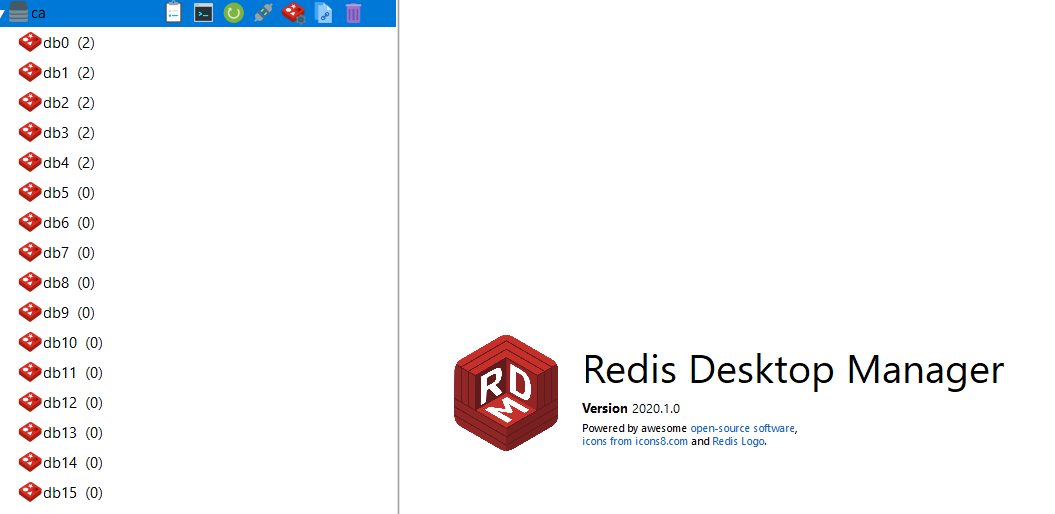Open connection settings Redis gear icon
The image size is (1055, 514).
[x=293, y=13]
